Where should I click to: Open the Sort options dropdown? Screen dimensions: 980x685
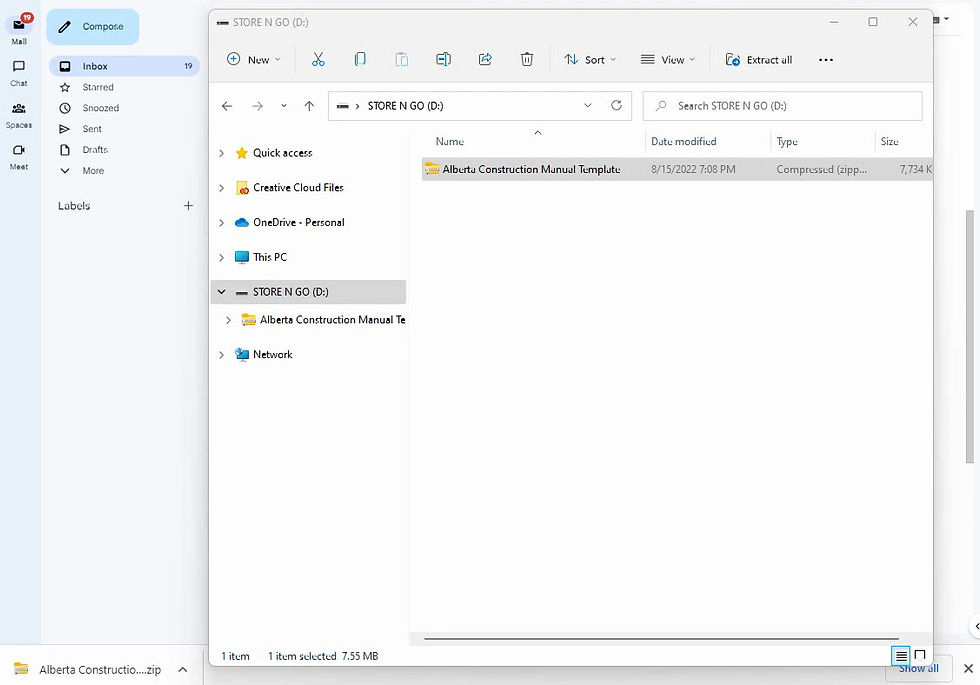pos(589,59)
